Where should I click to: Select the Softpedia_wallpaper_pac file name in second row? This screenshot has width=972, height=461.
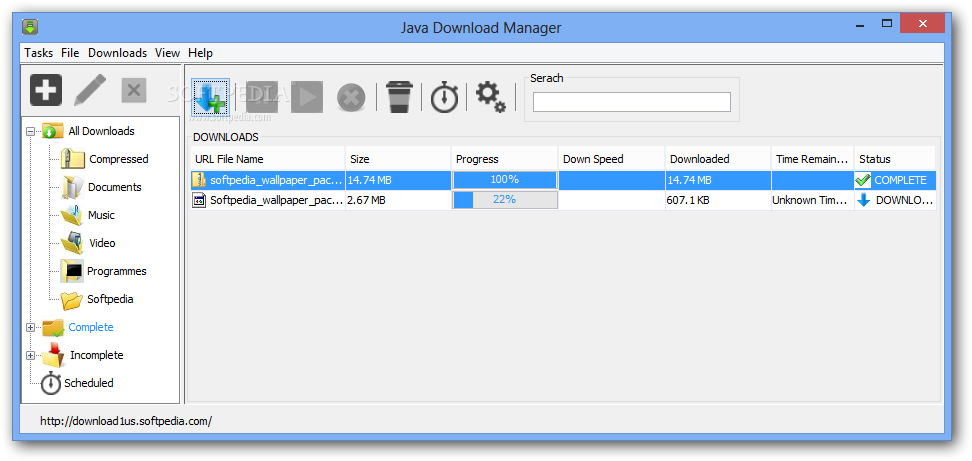point(276,200)
